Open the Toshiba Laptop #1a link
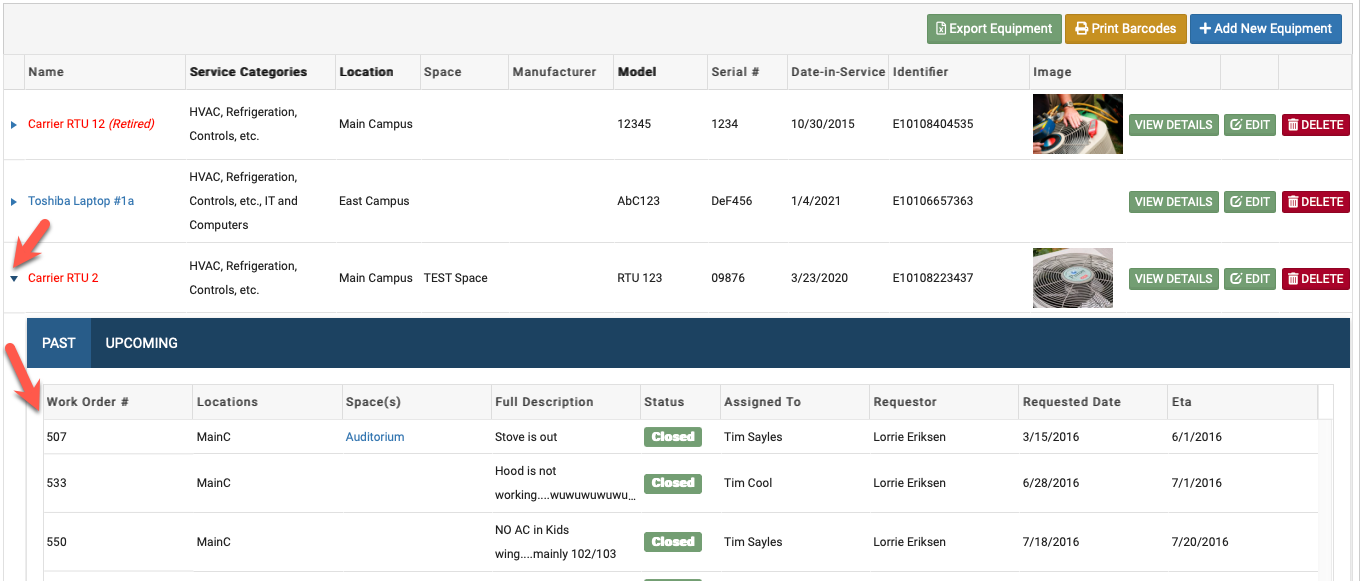The image size is (1369, 581). (81, 202)
